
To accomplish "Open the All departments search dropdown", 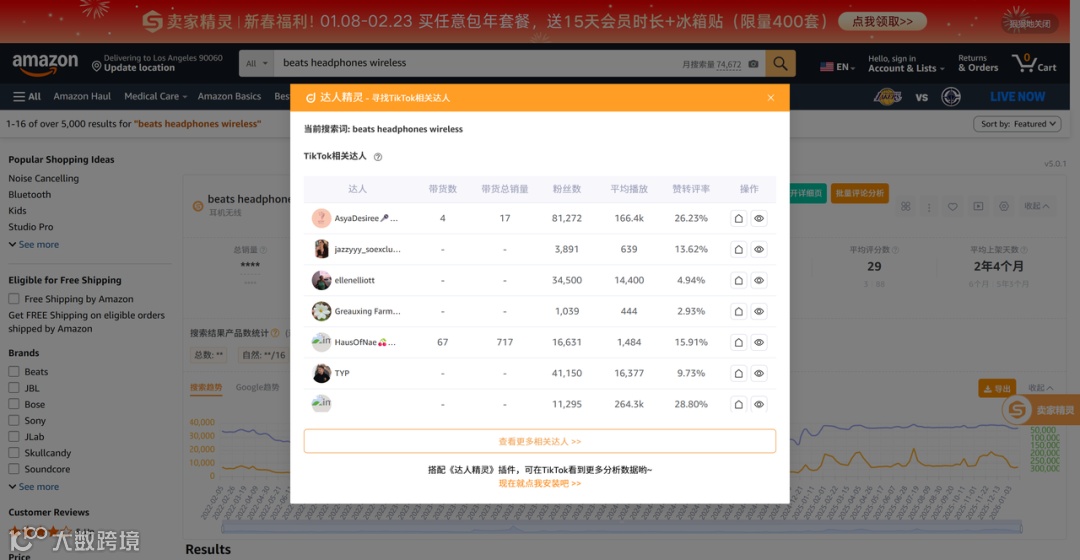I will [x=256, y=63].
